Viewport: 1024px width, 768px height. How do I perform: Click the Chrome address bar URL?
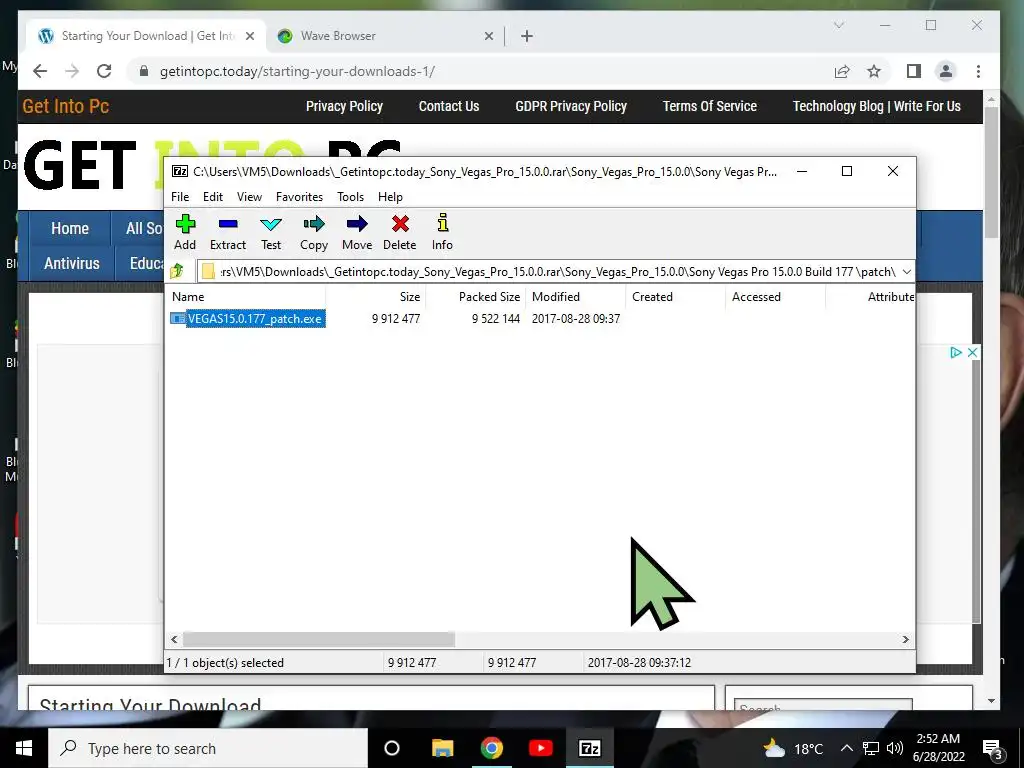(297, 71)
